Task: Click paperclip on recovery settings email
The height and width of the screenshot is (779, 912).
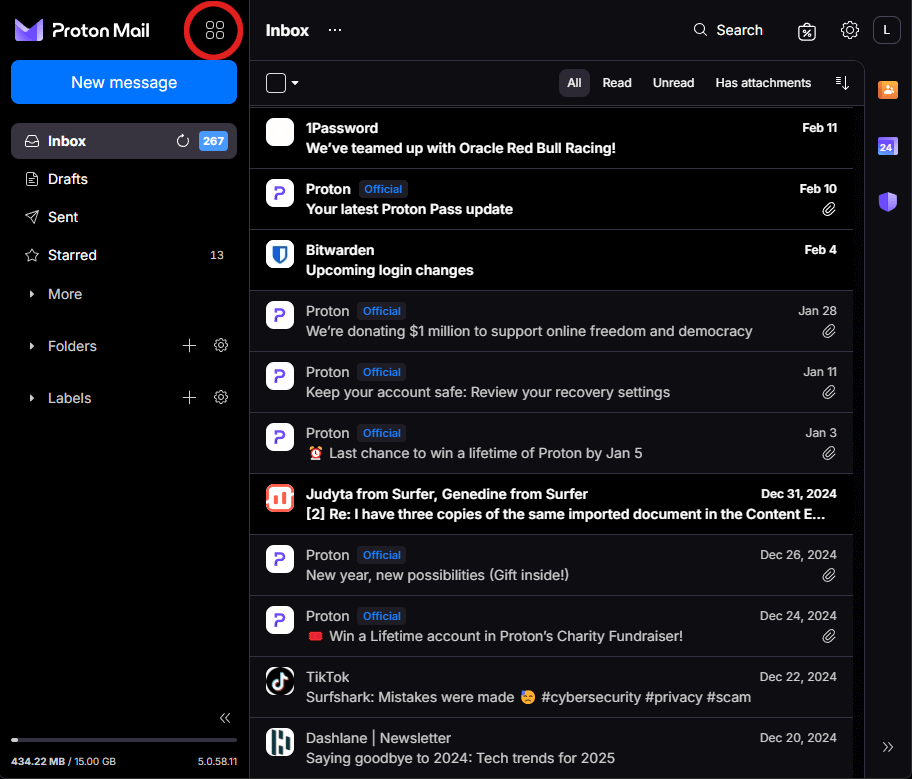Action: point(829,393)
